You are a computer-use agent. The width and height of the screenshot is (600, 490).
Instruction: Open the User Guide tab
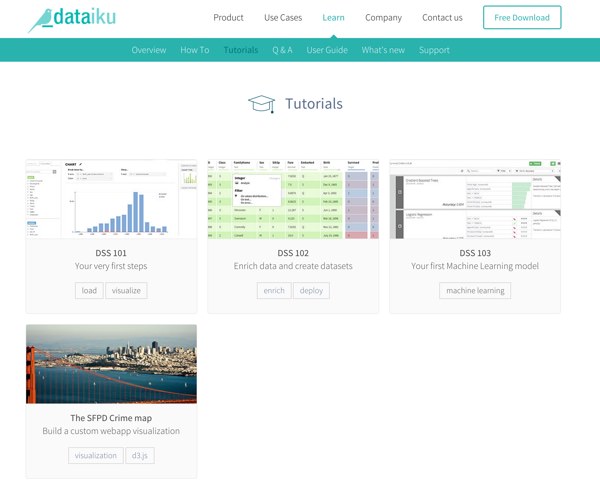point(327,50)
